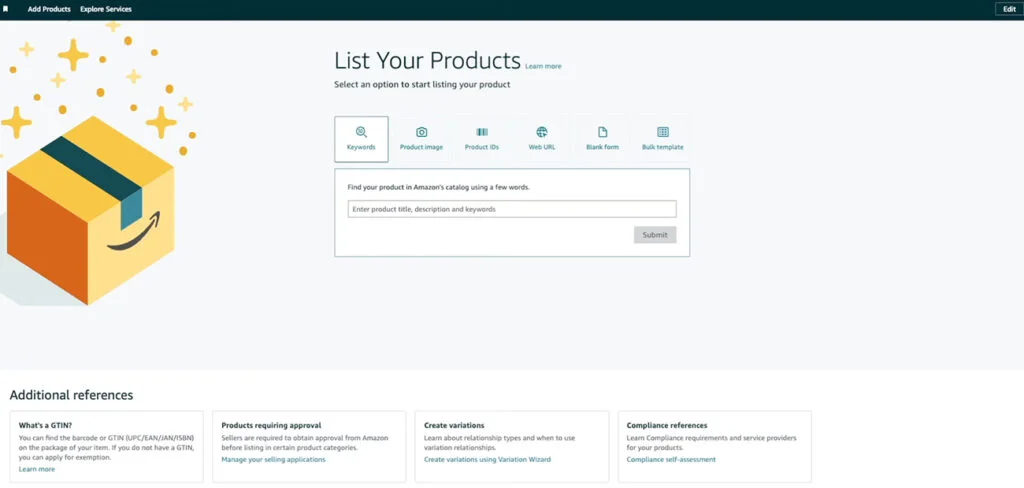The width and height of the screenshot is (1024, 488).
Task: Click the Compliance references heading
Action: tap(667, 425)
